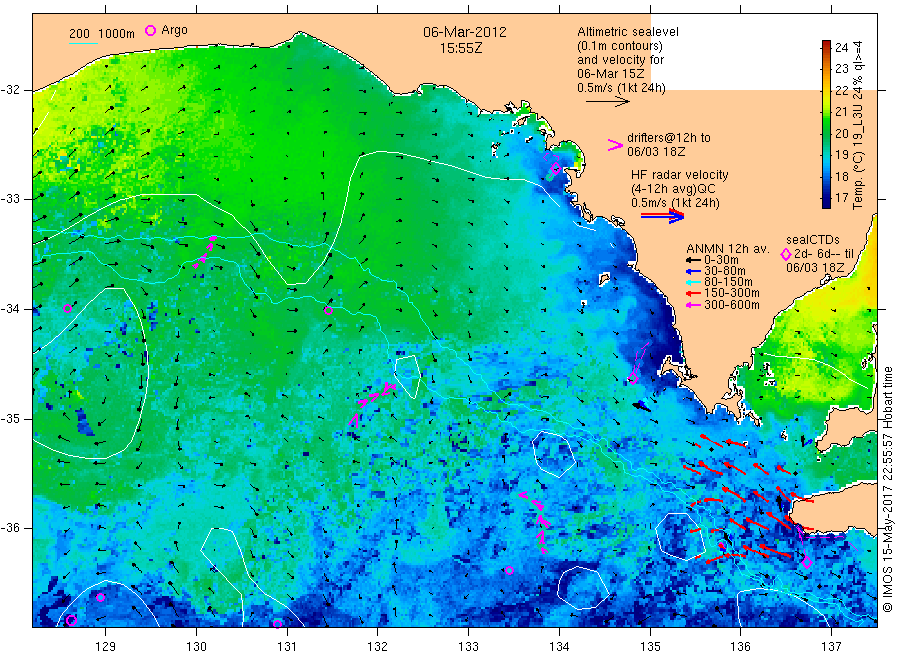Click the '15:55Z' time label
Viewport: 900px width, 660px height.
coord(461,48)
